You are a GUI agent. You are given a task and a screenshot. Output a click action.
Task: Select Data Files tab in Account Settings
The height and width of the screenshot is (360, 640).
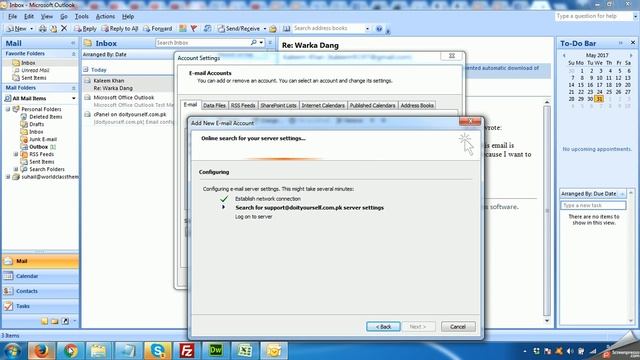point(214,105)
